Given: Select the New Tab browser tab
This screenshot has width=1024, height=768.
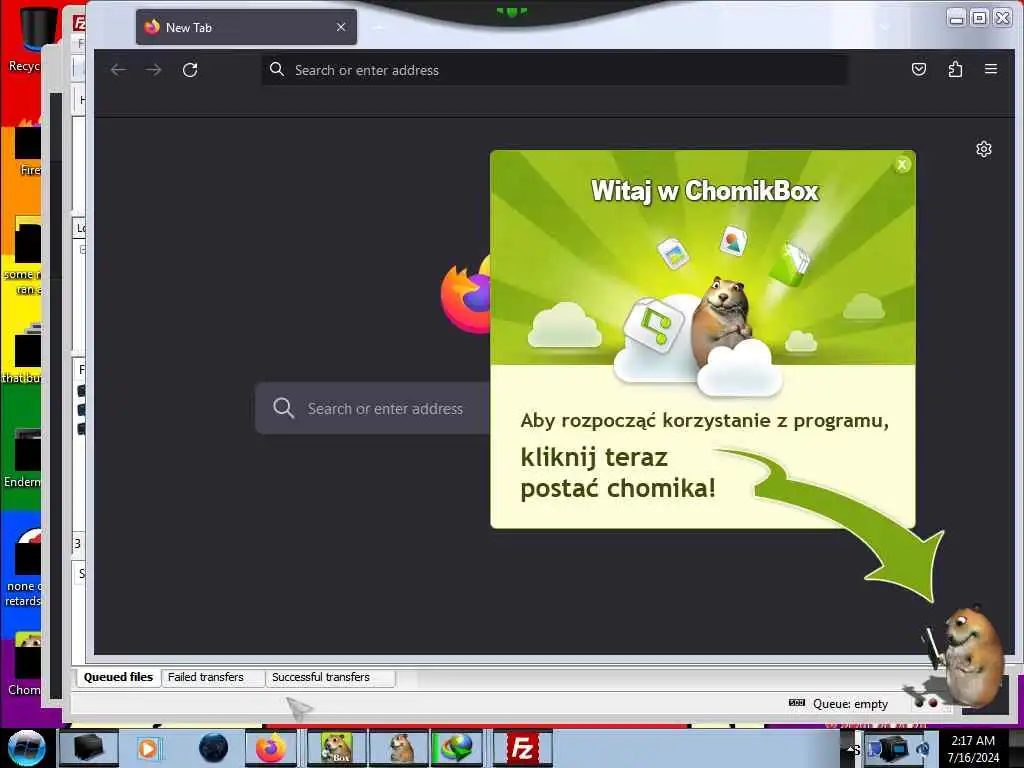Looking at the screenshot, I should coord(246,27).
